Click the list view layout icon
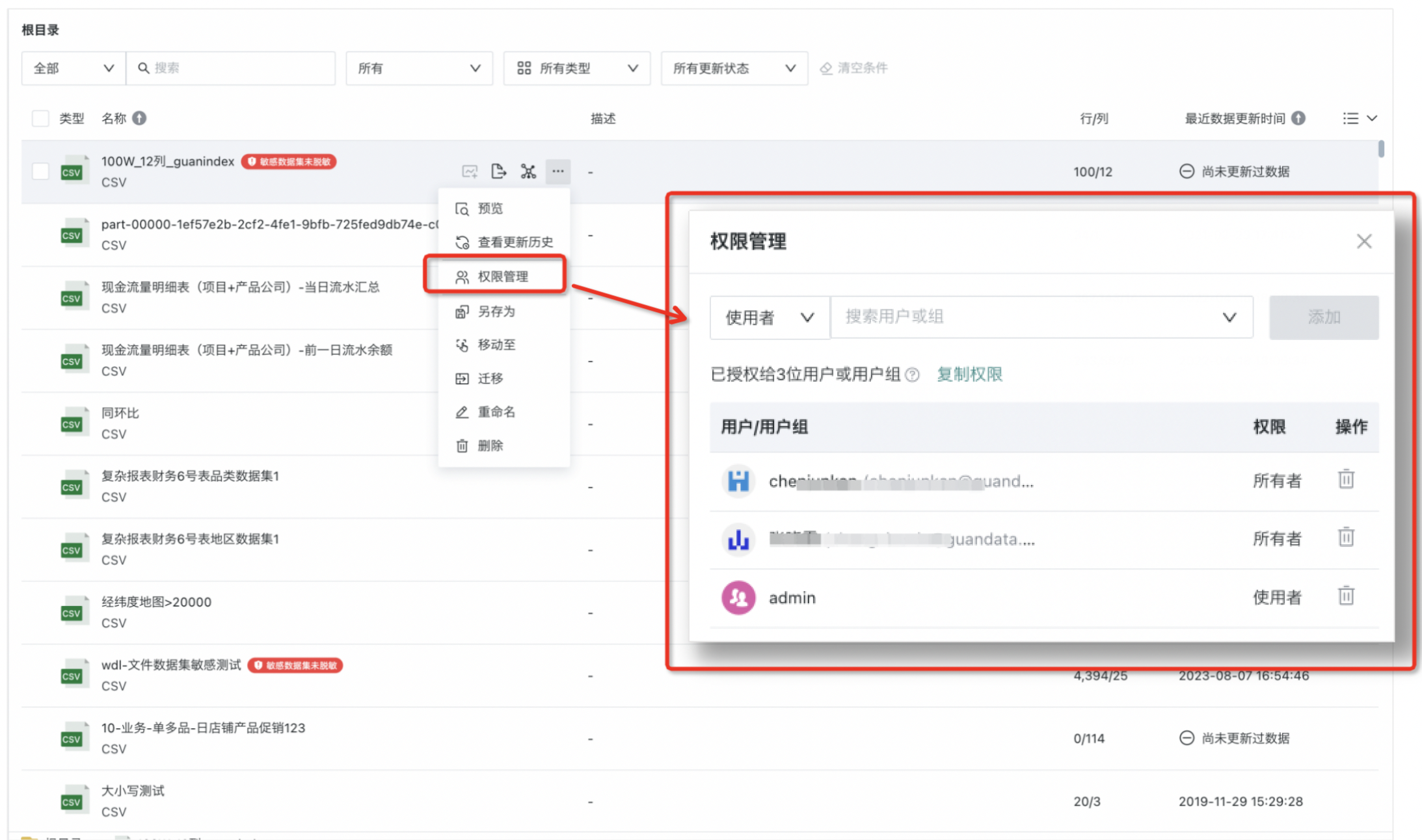Screen dimensions: 1422x840 (1351, 118)
